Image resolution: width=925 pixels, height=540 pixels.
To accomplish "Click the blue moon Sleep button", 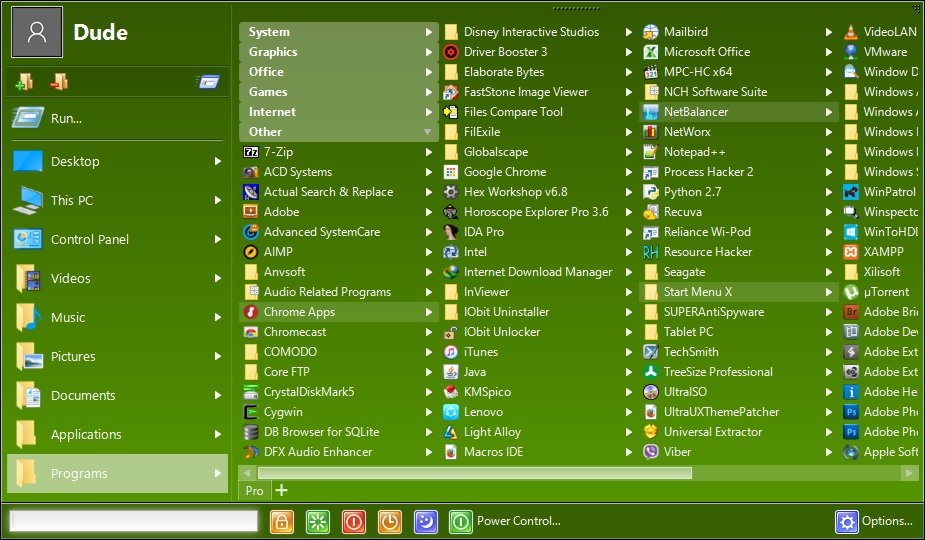I will coord(425,522).
